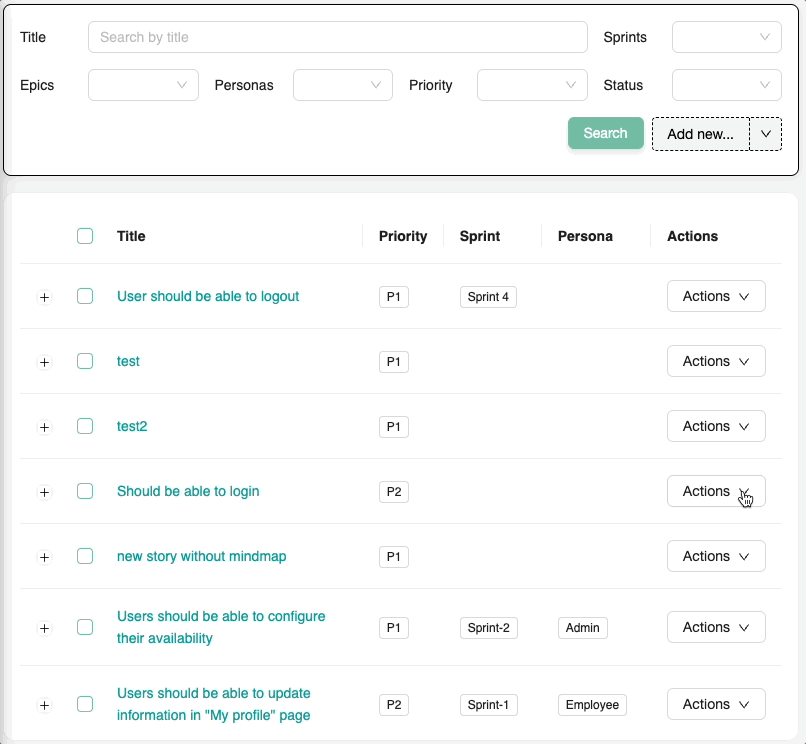Toggle the select-all checkbox in table header
The height and width of the screenshot is (744, 806).
(x=85, y=236)
